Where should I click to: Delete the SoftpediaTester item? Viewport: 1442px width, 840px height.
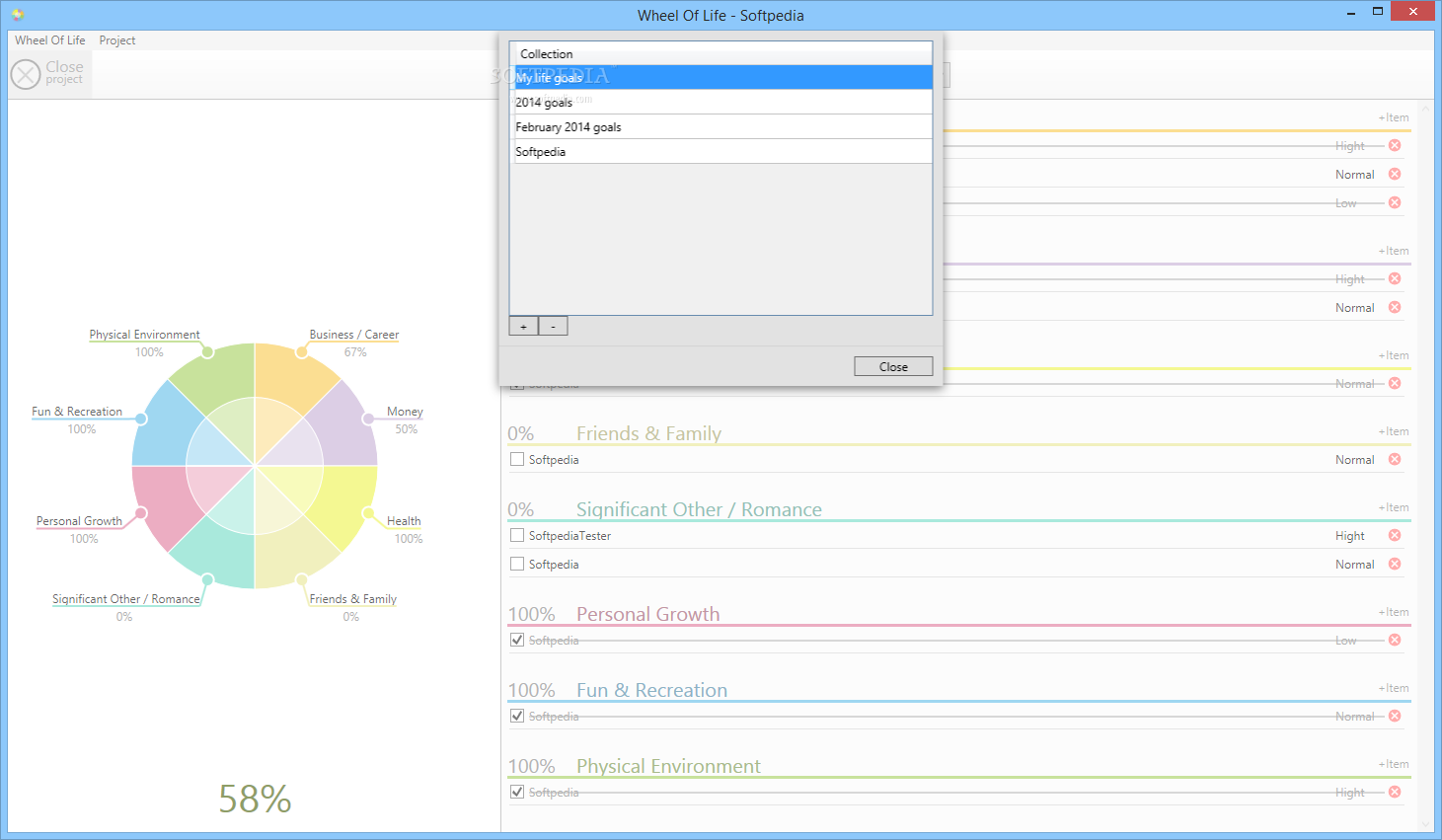click(1395, 535)
